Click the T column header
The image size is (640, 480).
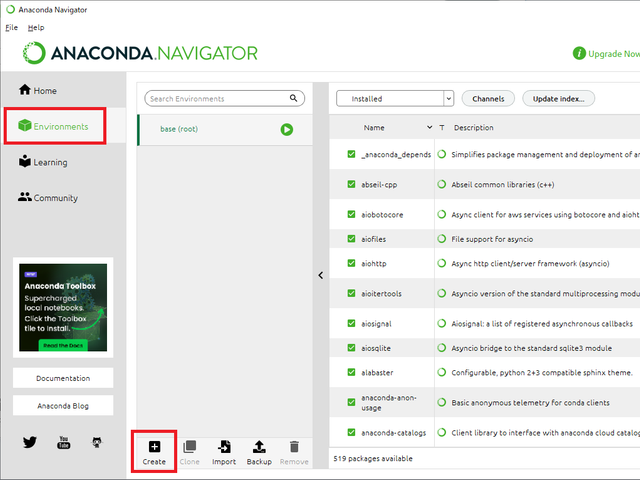pyautogui.click(x=442, y=127)
